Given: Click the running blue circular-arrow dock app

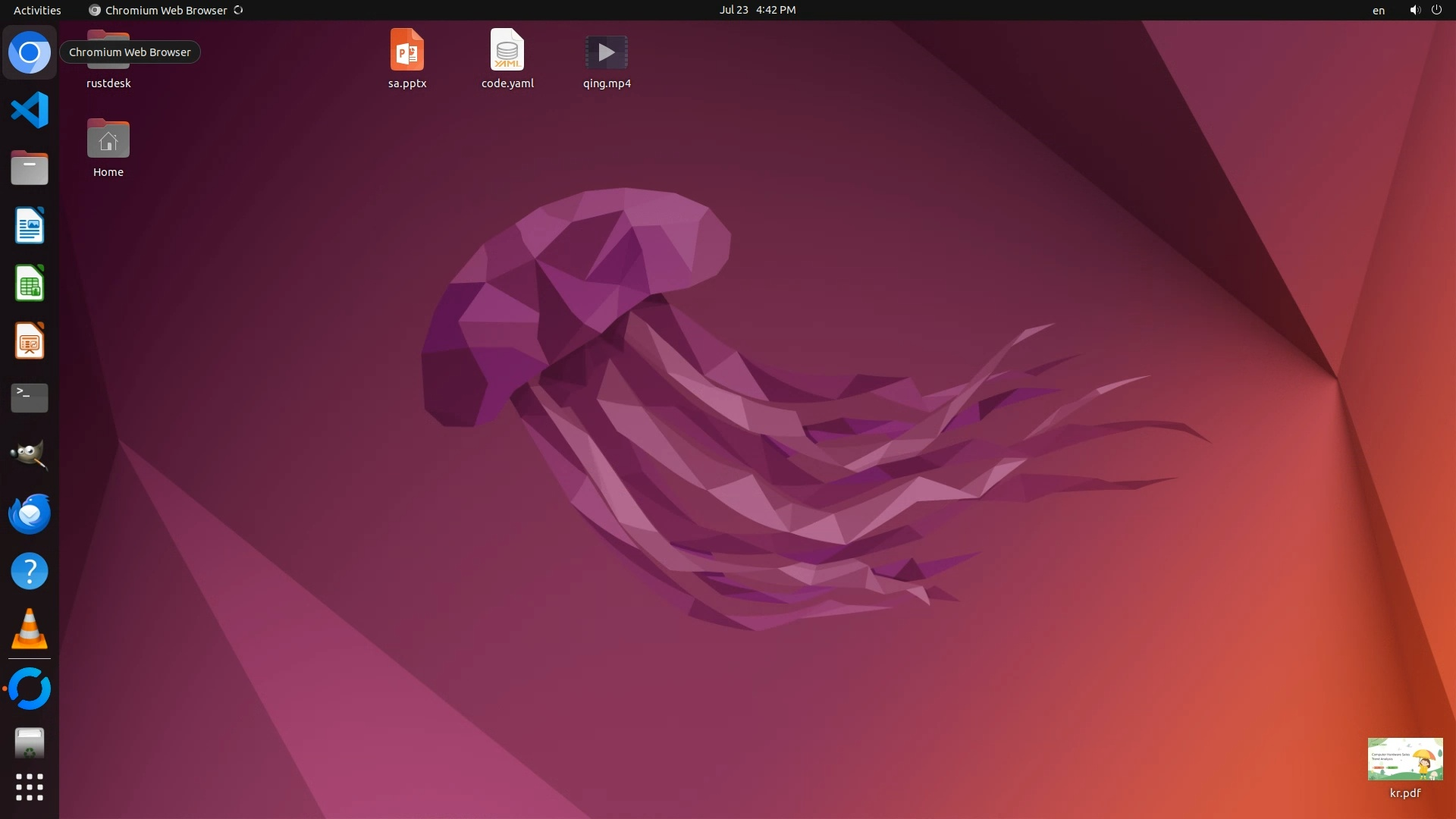Looking at the screenshot, I should [x=30, y=689].
